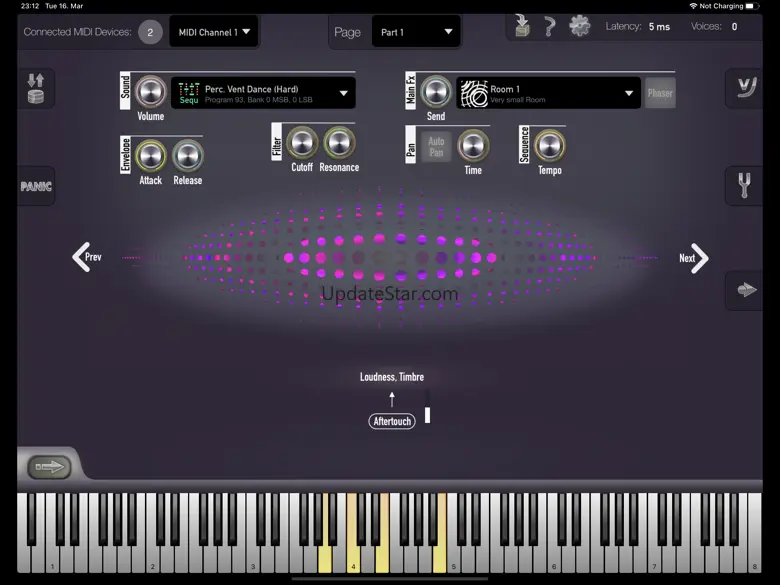Expand the Room 1 effect dropdown
This screenshot has height=585, width=780.
[548, 93]
